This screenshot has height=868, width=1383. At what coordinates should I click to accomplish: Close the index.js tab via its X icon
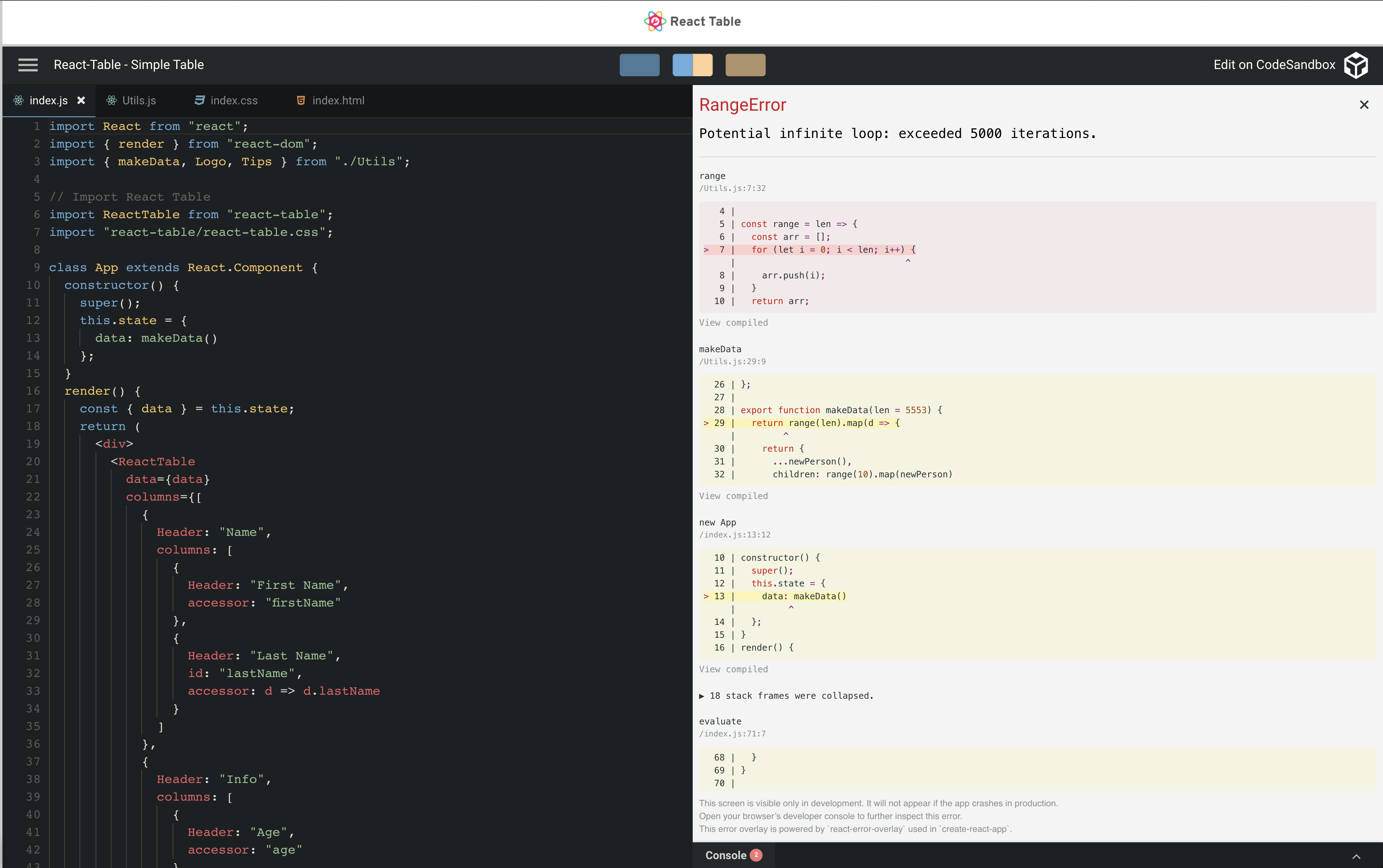[81, 100]
